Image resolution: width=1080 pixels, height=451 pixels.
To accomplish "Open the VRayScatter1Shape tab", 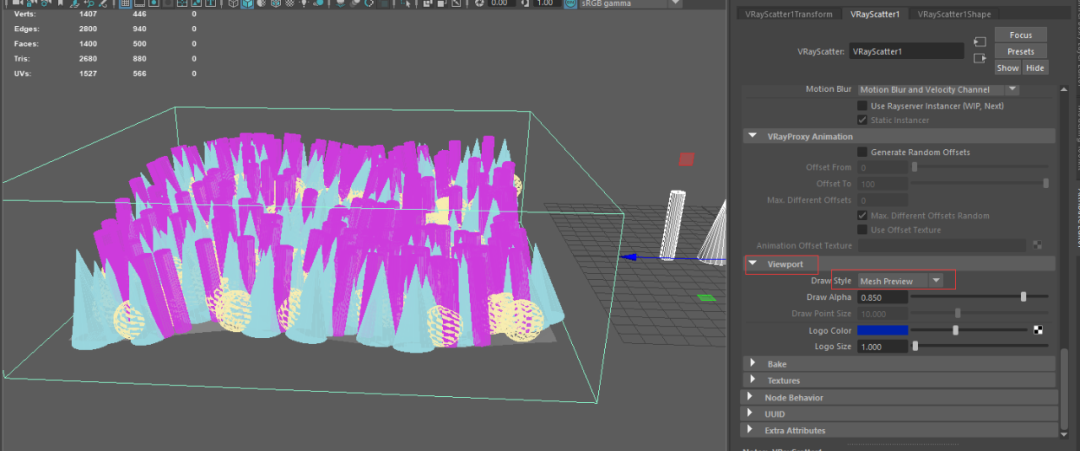I will coord(954,14).
